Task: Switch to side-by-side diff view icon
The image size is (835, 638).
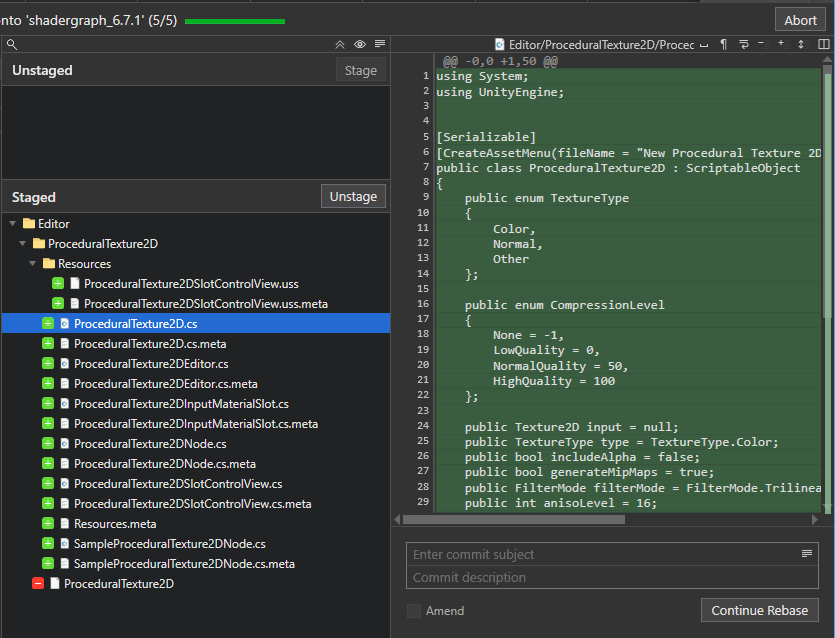Action: pyautogui.click(x=823, y=44)
